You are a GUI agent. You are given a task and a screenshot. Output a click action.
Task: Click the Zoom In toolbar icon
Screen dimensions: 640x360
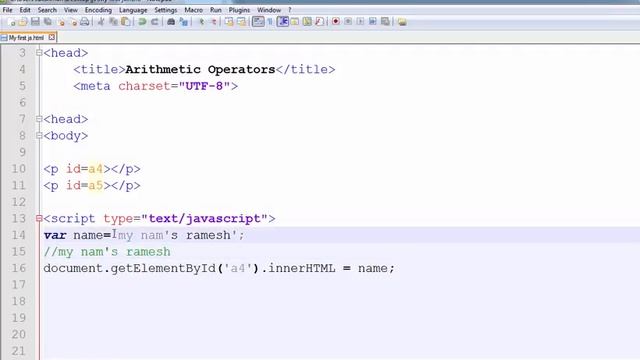(201, 22)
